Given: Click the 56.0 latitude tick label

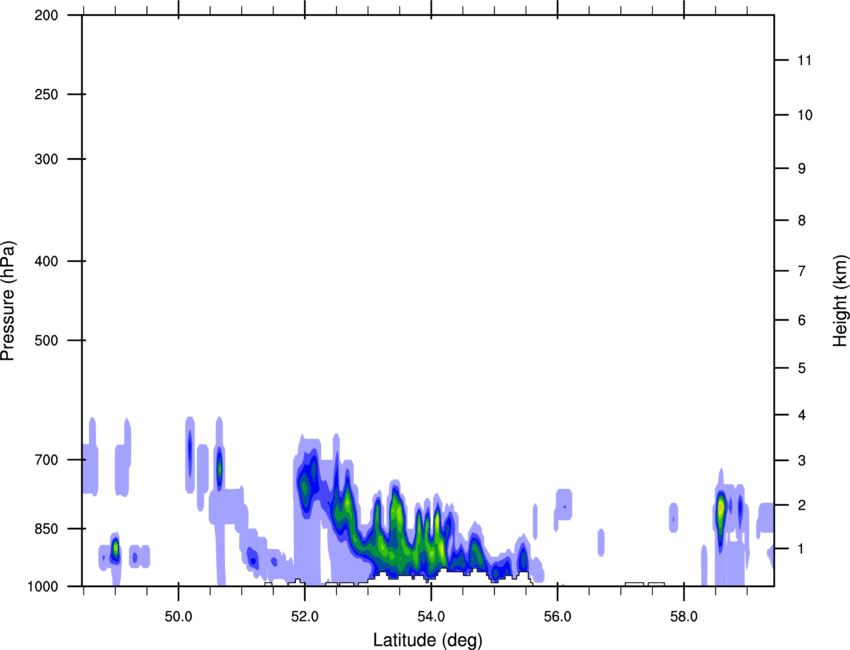Looking at the screenshot, I should click(557, 617).
